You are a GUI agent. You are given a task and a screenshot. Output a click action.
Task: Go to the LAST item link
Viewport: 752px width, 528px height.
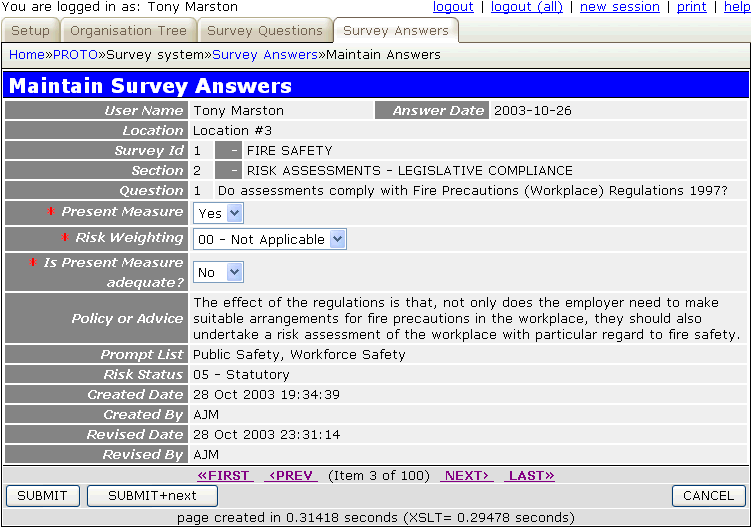tap(531, 476)
